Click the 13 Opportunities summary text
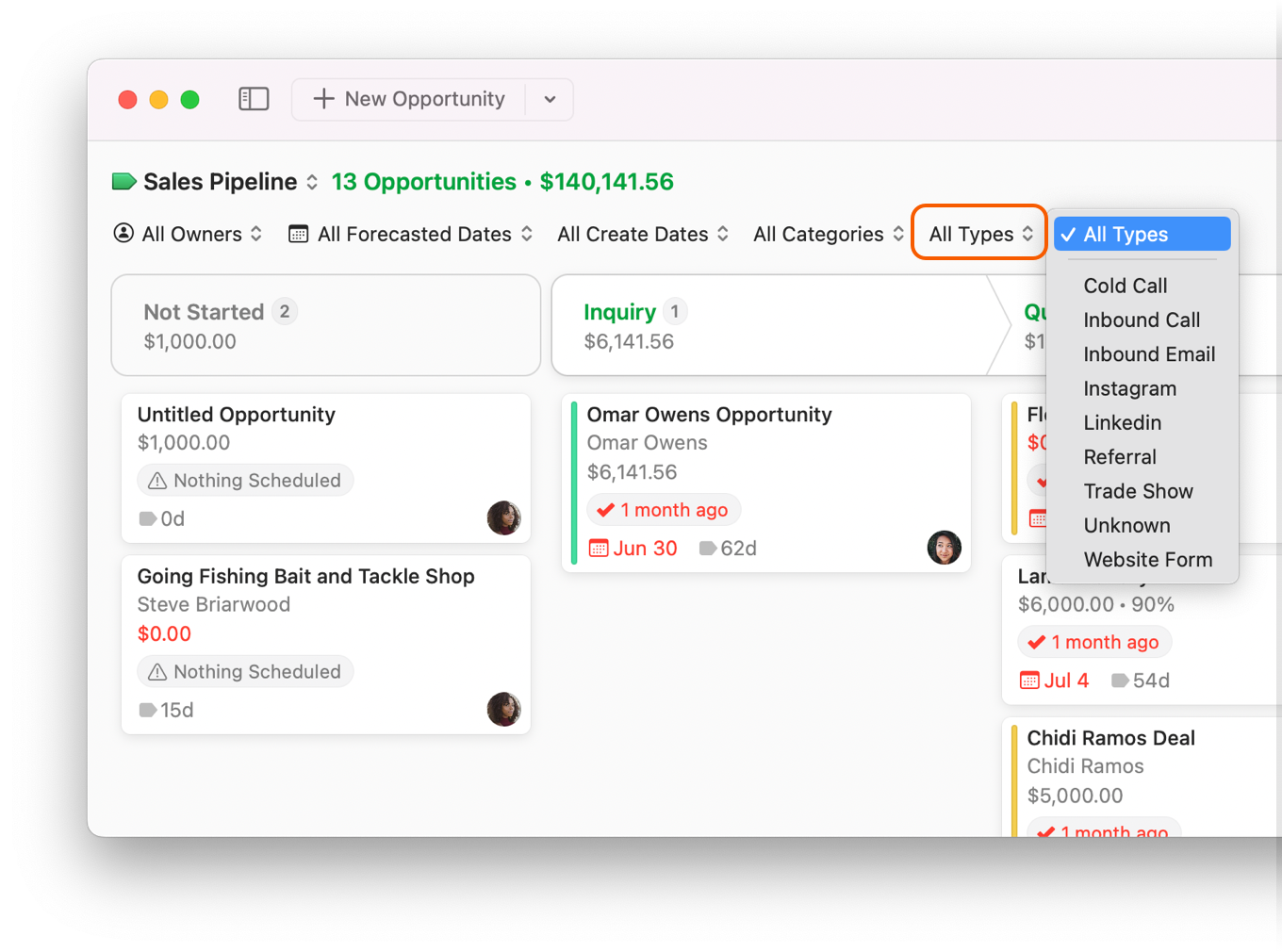 [x=423, y=181]
